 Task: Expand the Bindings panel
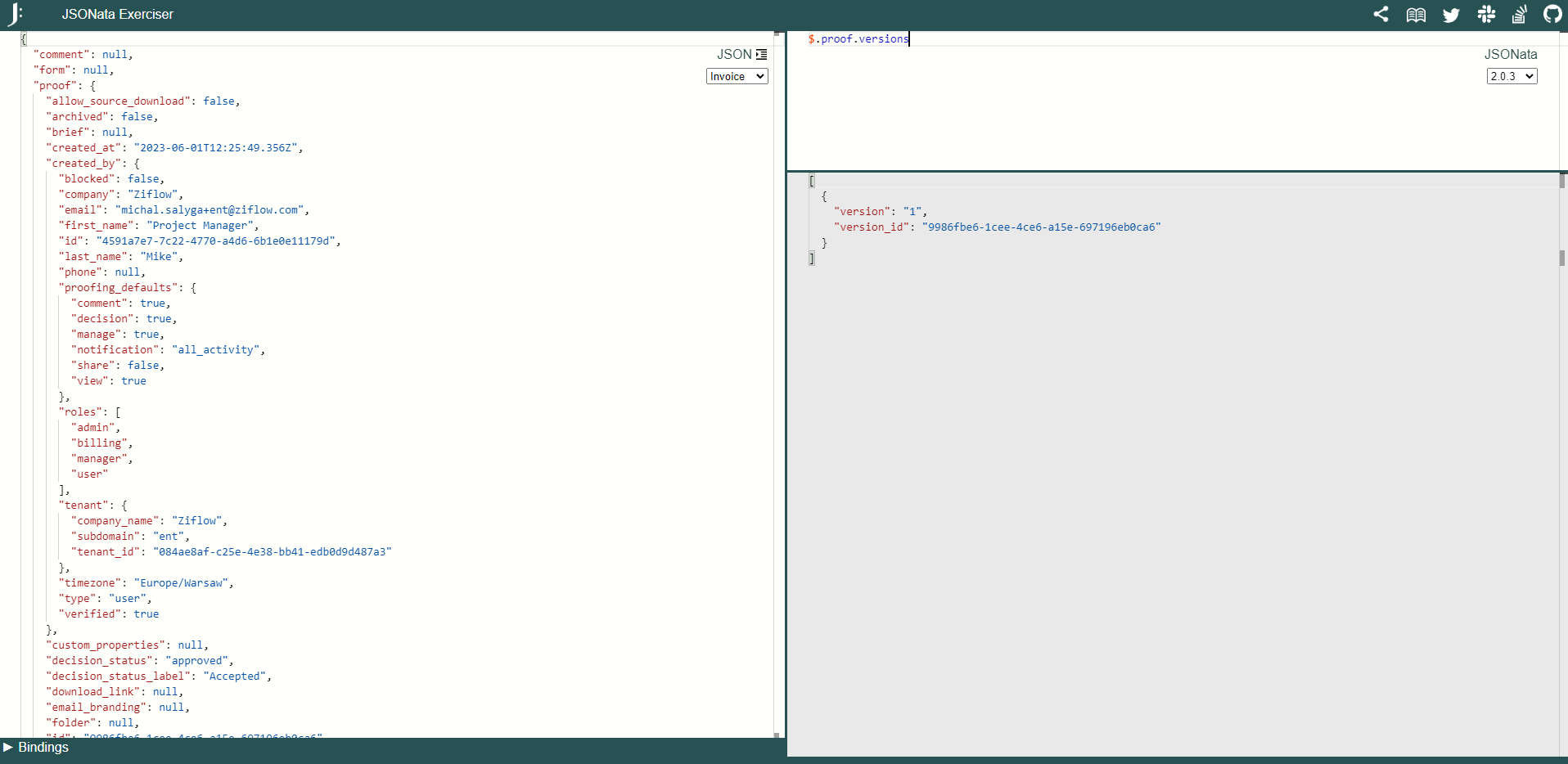click(36, 747)
